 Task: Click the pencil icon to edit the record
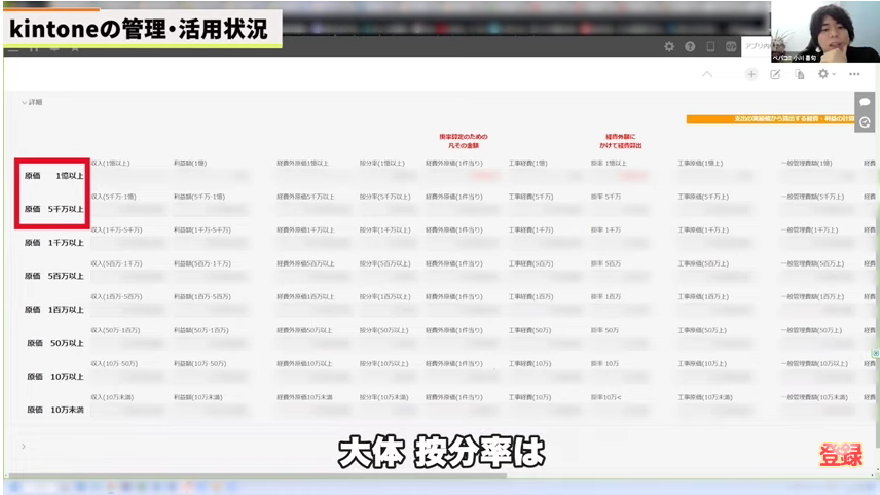[775, 74]
